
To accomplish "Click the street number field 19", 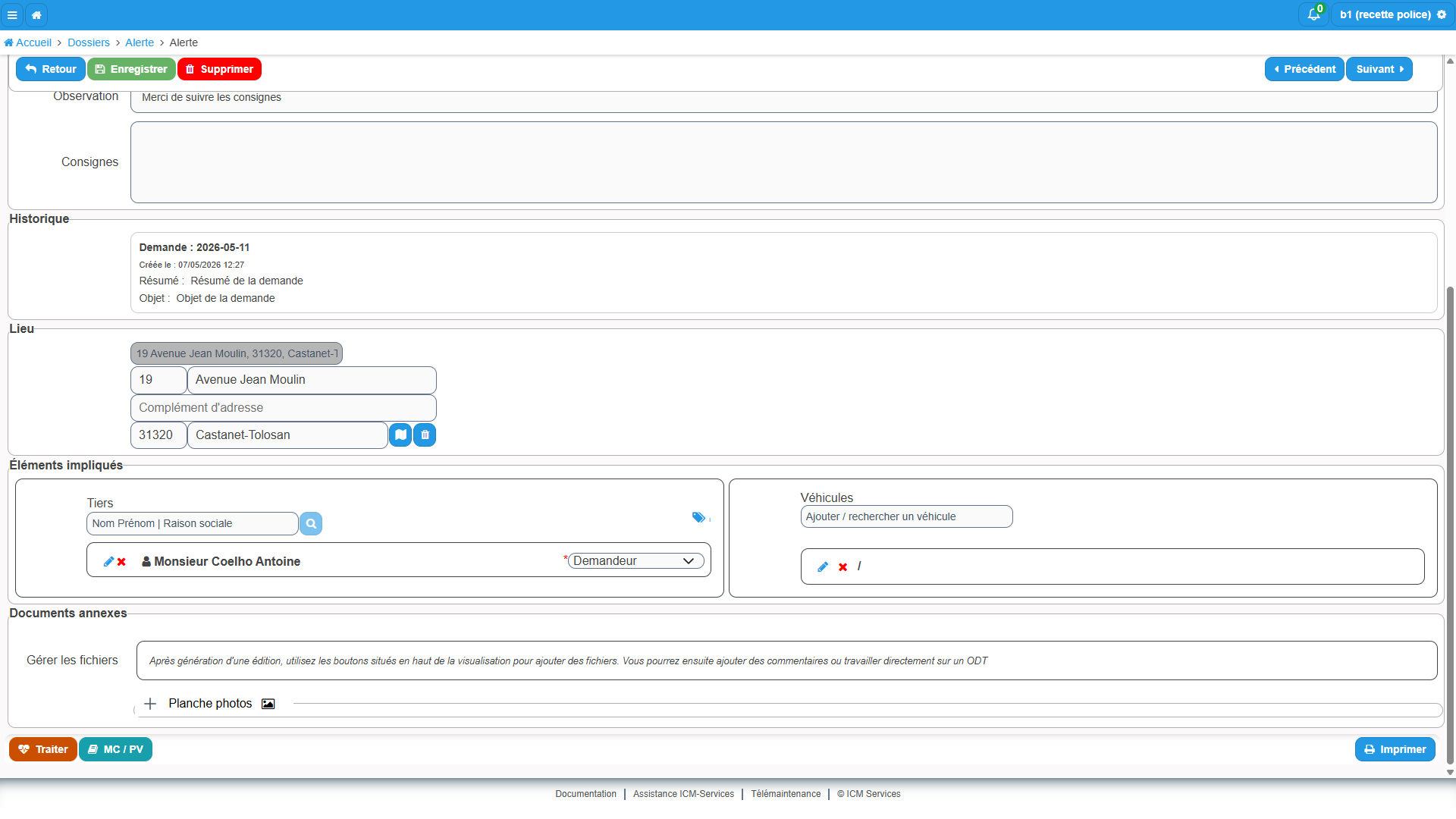I will coord(158,380).
